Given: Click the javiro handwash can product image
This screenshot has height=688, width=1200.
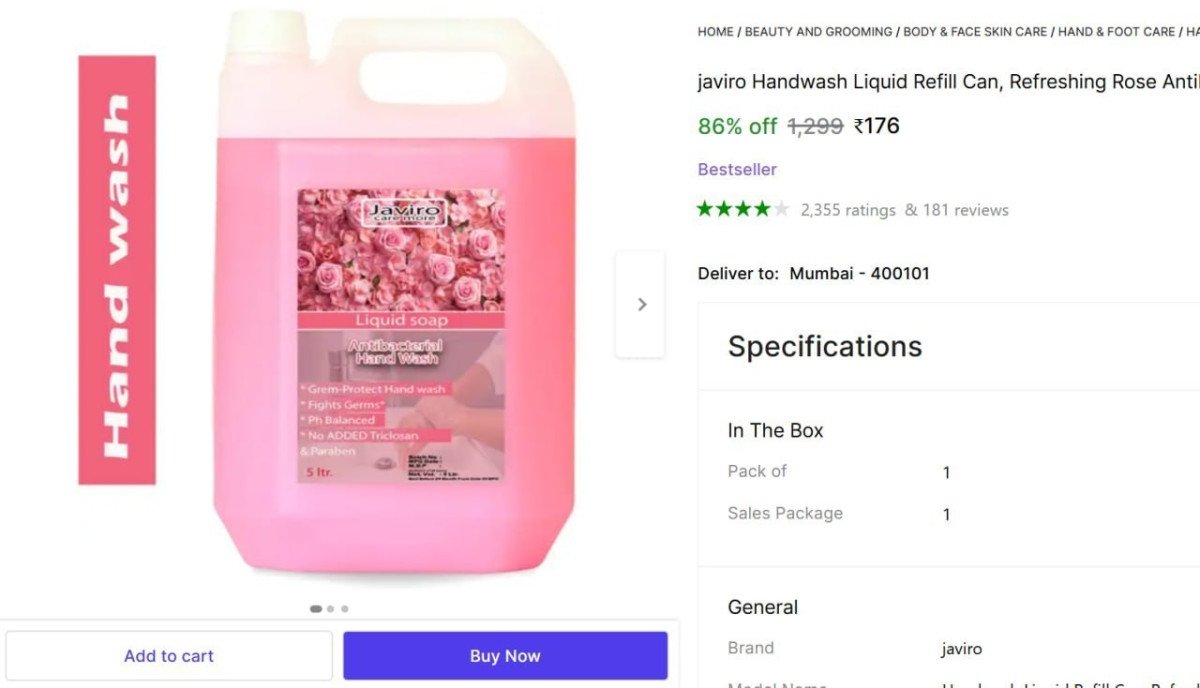Looking at the screenshot, I should pos(396,300).
